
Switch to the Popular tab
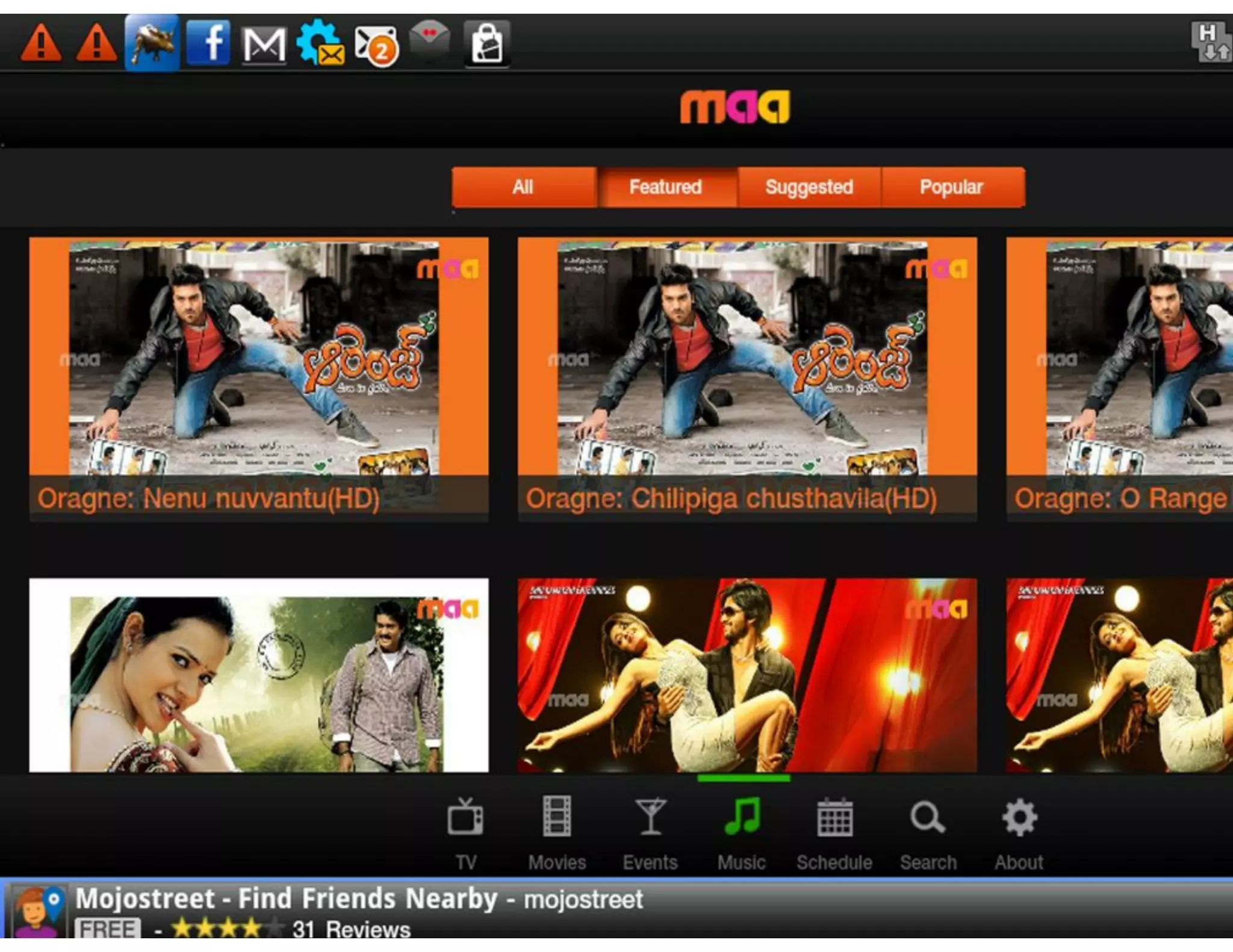pyautogui.click(x=951, y=187)
